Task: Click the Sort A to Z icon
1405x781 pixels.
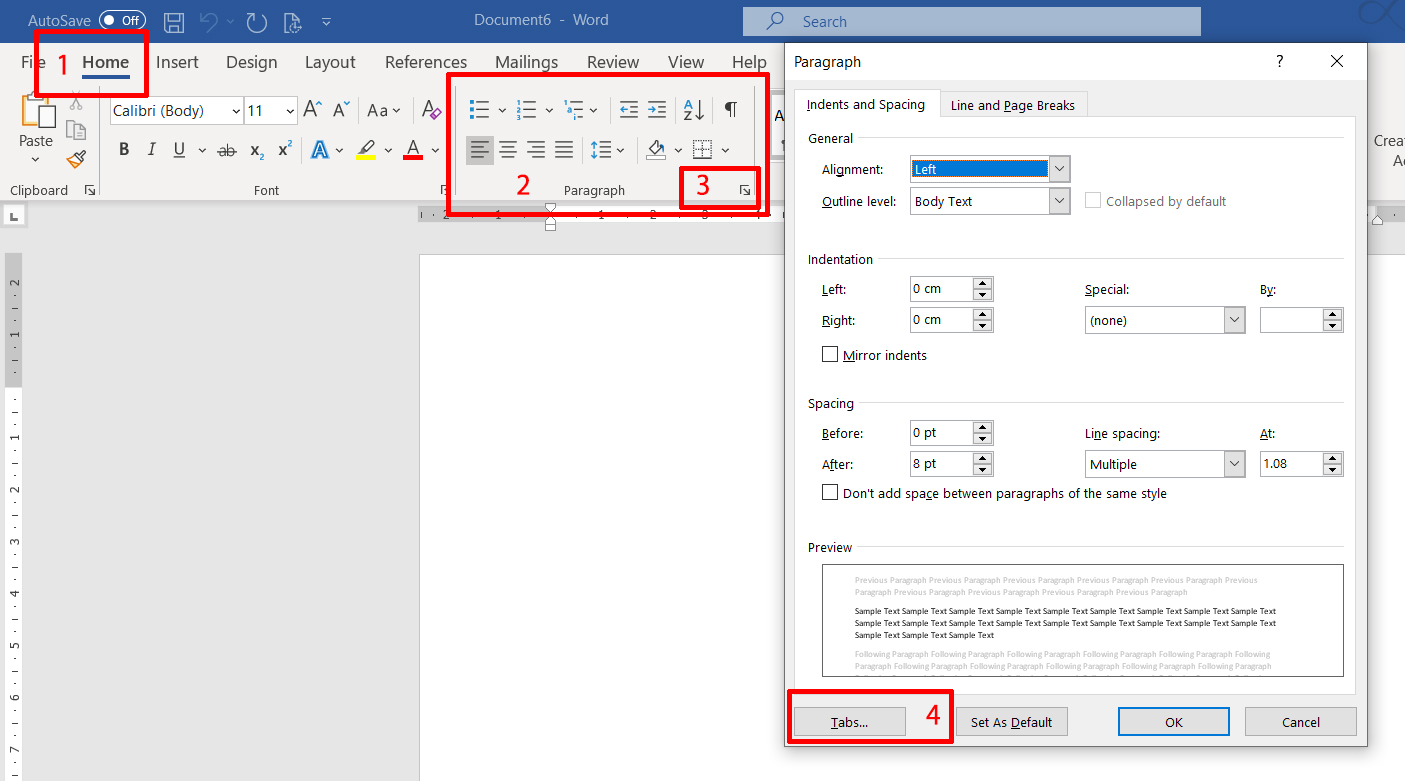Action: (x=693, y=110)
